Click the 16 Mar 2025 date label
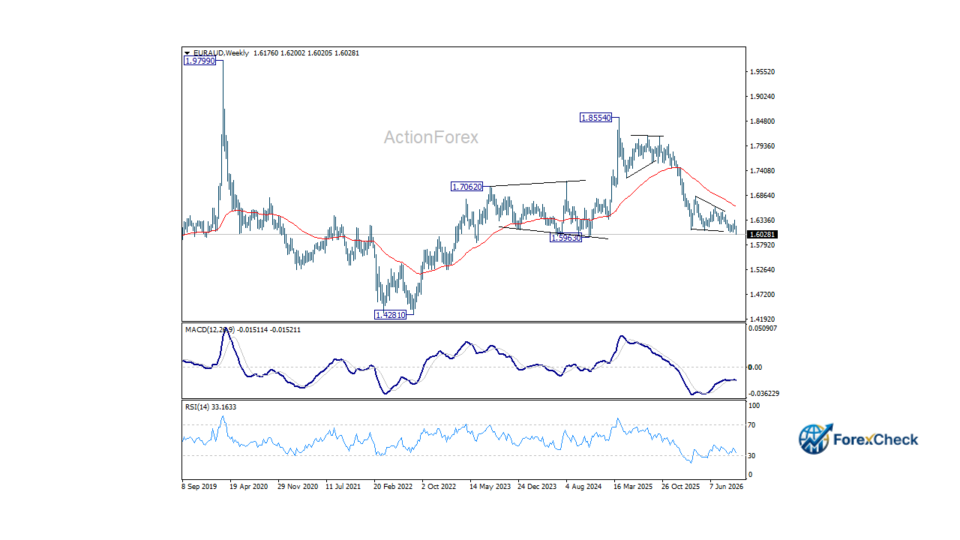The height and width of the screenshot is (540, 960). [633, 487]
